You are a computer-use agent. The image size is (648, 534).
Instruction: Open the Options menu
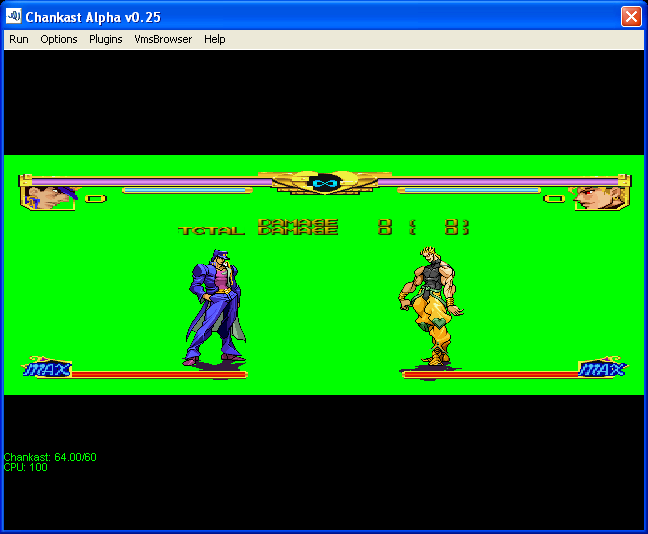point(59,39)
